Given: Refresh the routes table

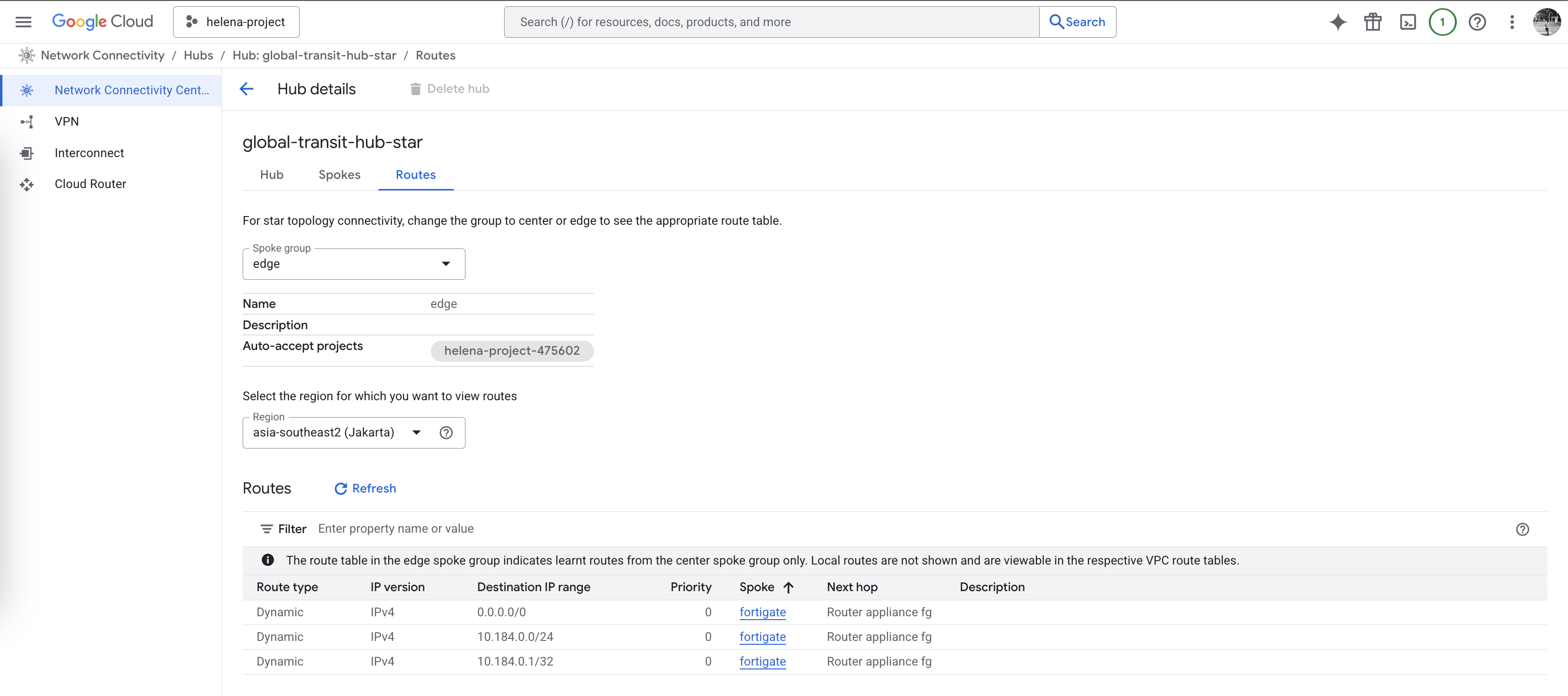Looking at the screenshot, I should pyautogui.click(x=365, y=488).
